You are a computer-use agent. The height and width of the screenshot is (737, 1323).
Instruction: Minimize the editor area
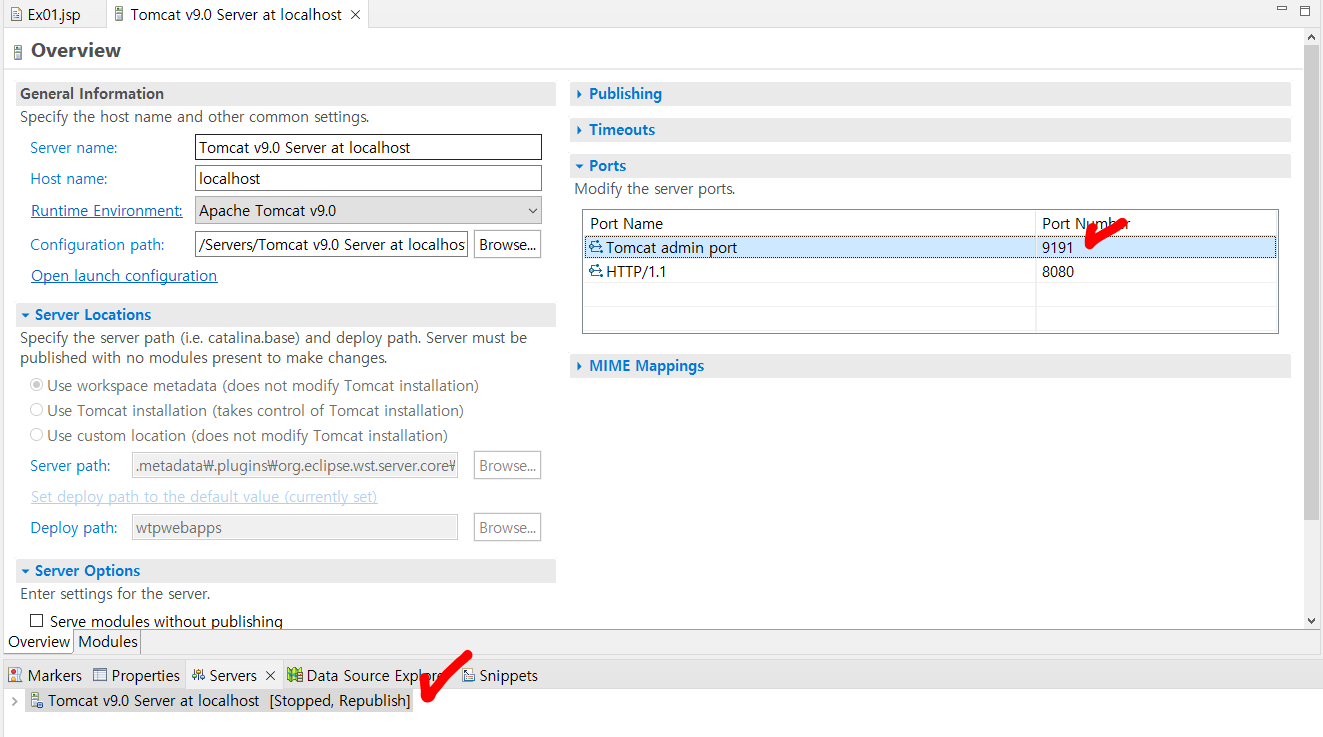click(1282, 9)
